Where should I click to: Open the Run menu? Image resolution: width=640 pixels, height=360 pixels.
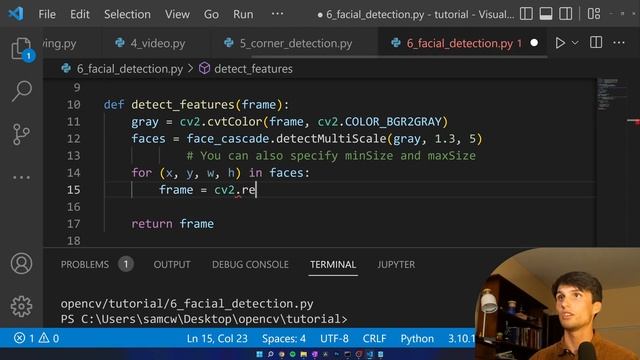(x=243, y=14)
